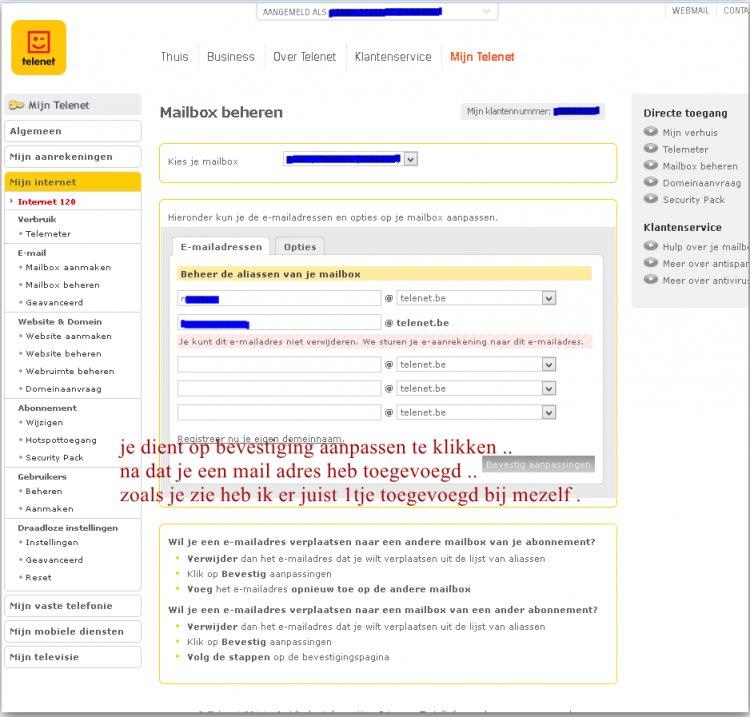The height and width of the screenshot is (717, 750).
Task: Switch to the Opties tab
Action: pyautogui.click(x=300, y=247)
